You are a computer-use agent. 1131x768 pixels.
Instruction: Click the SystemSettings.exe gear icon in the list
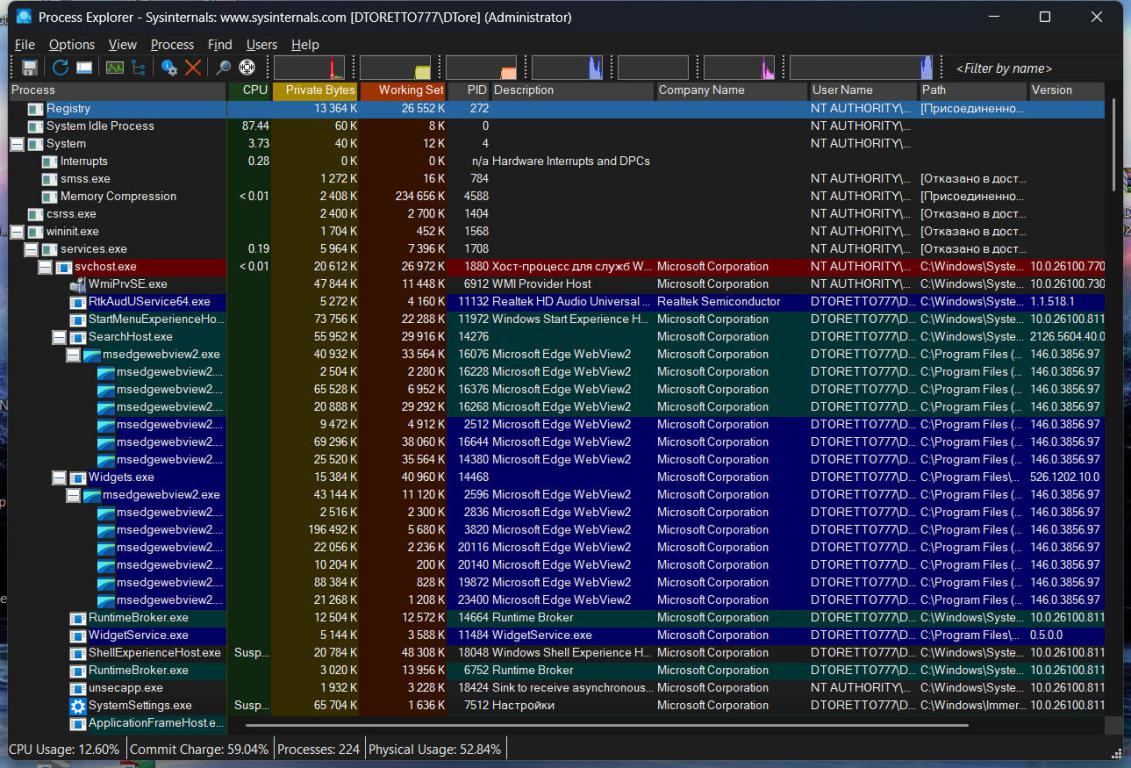pos(78,706)
